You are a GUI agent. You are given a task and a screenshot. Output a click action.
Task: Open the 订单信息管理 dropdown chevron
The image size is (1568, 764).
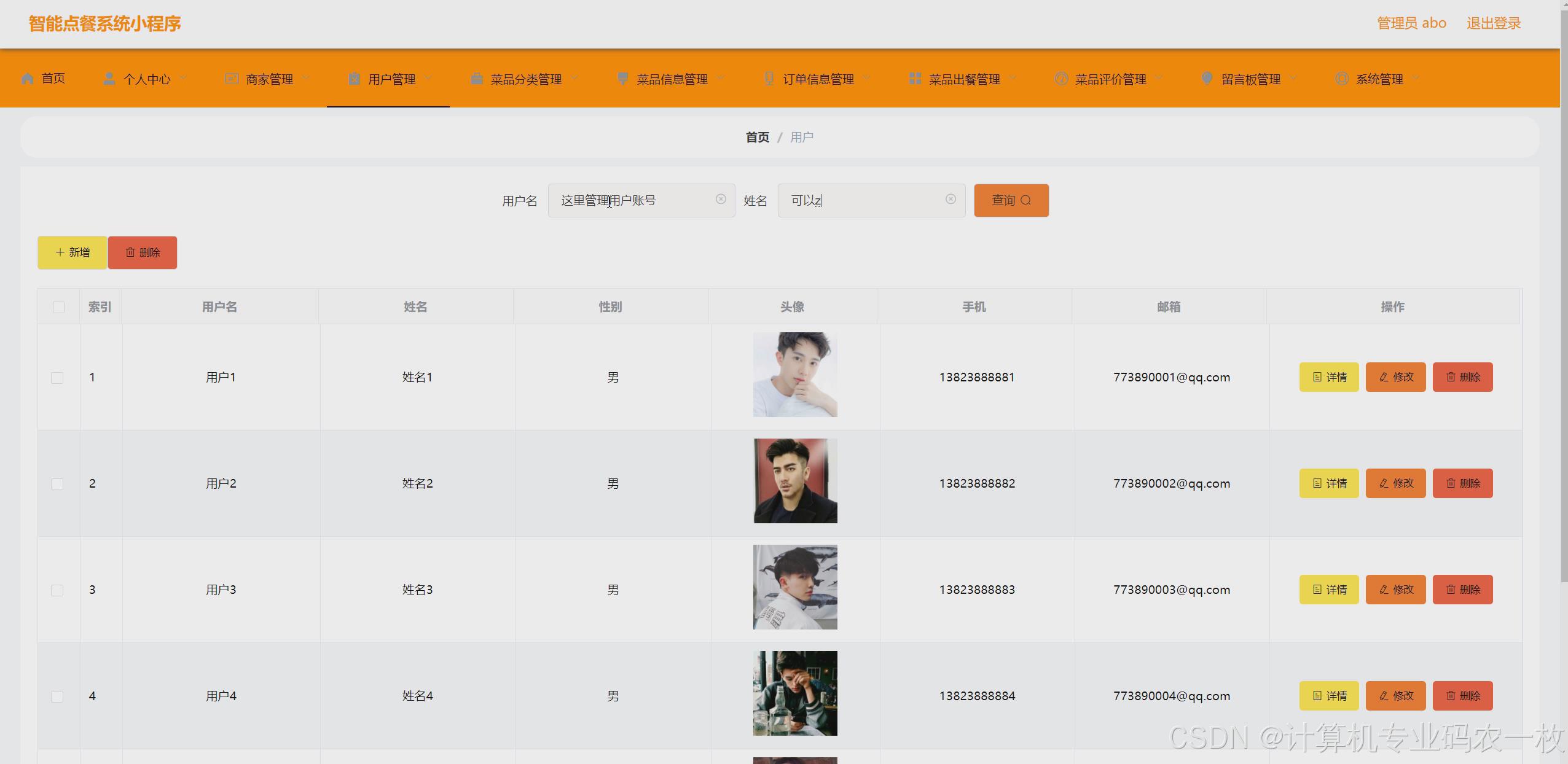866,78
